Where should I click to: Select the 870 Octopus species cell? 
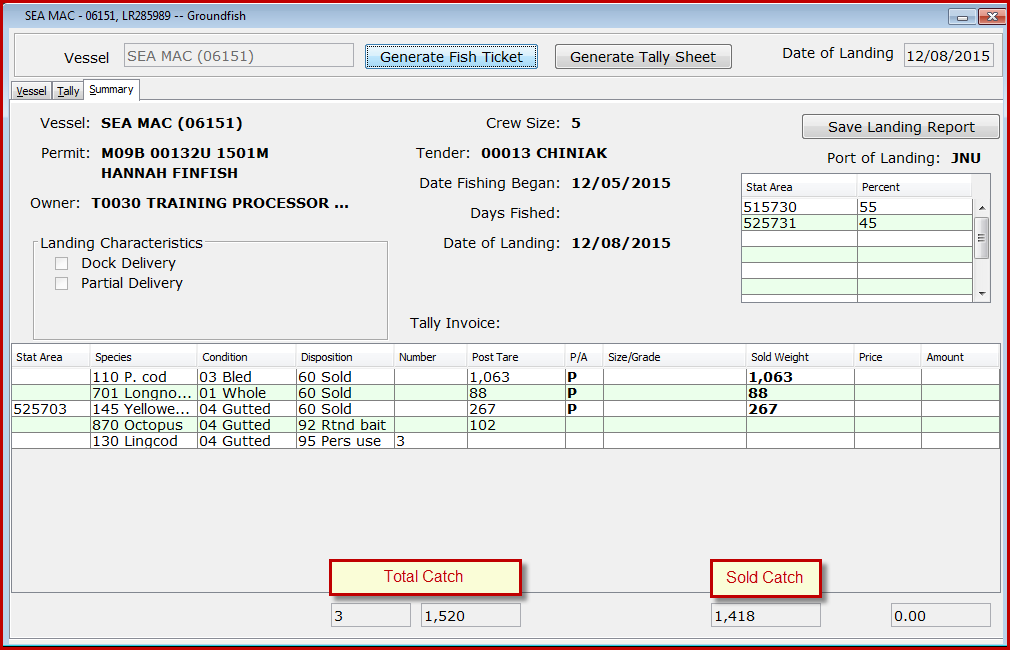[x=143, y=425]
